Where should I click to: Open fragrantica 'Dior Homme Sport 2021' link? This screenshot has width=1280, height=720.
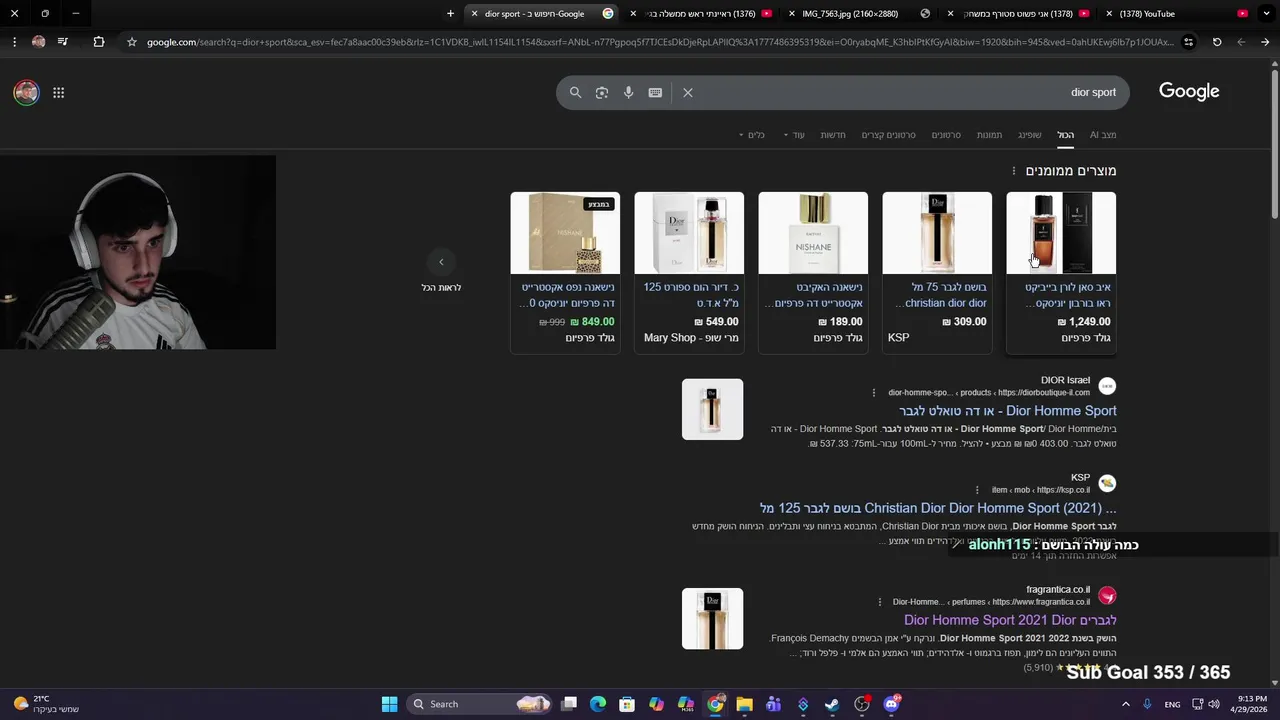tap(1010, 620)
